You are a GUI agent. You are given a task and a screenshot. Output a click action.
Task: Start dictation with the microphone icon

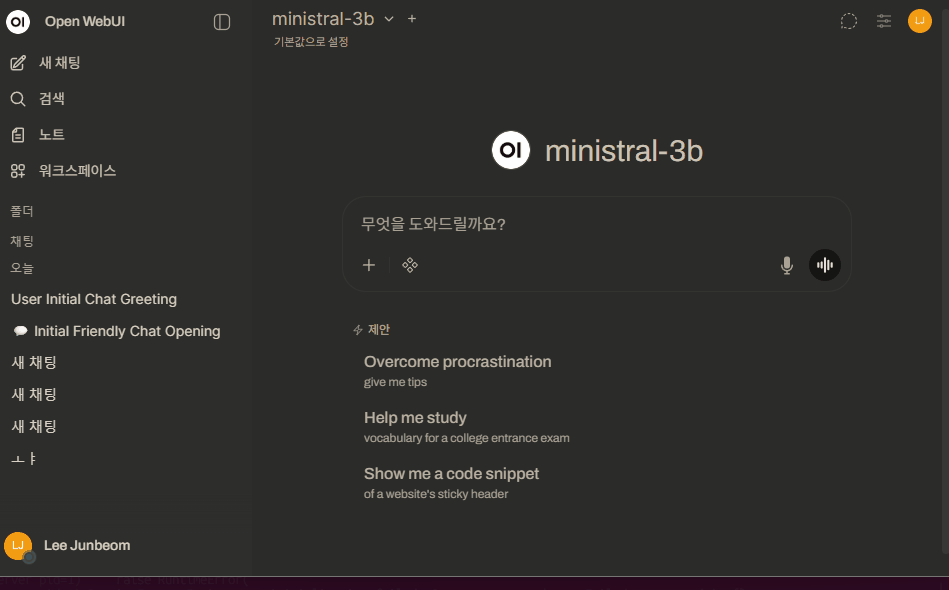click(787, 265)
